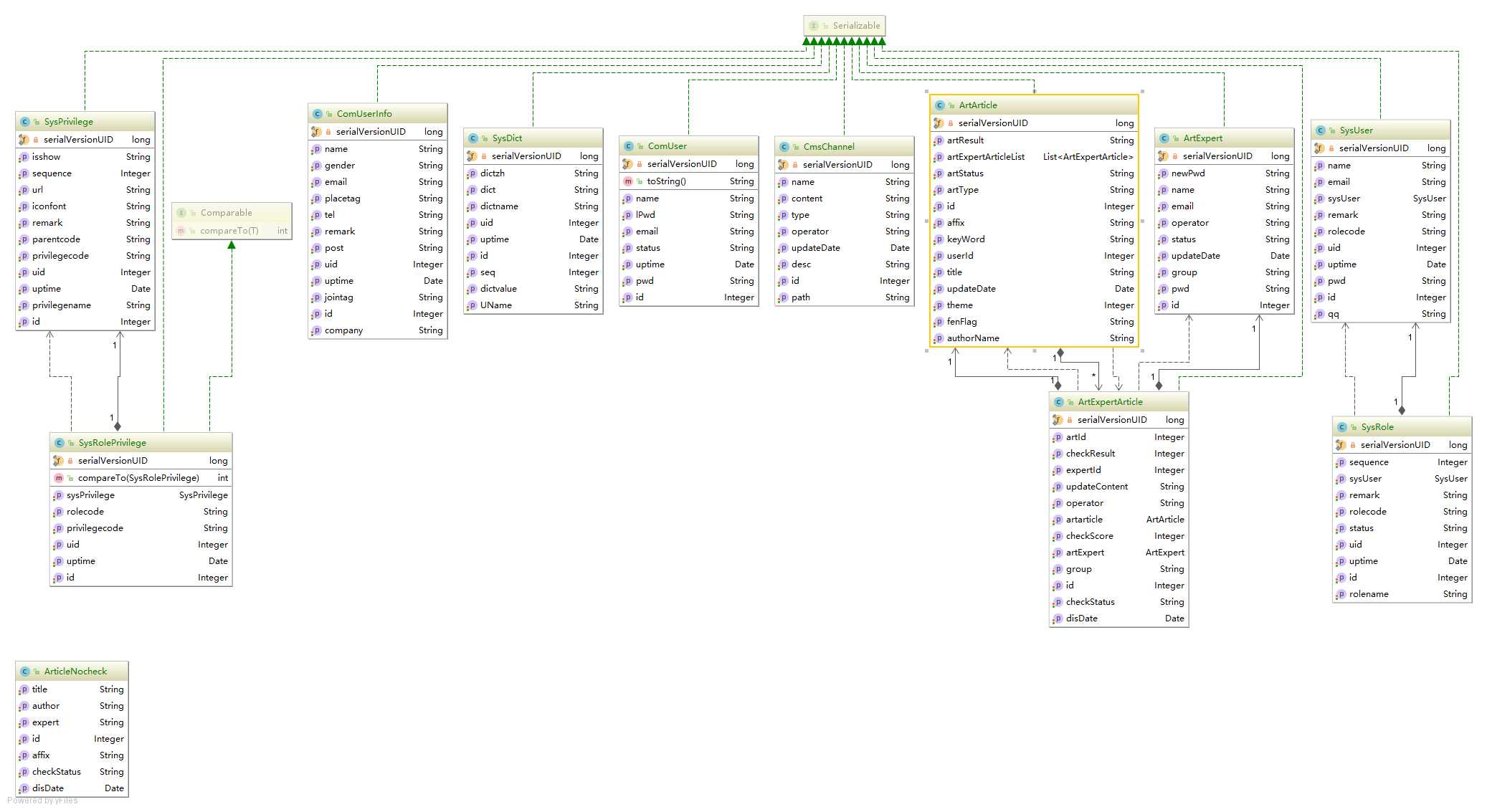1487x812 pixels.
Task: Click the class icon of SysRole
Action: 1342,427
